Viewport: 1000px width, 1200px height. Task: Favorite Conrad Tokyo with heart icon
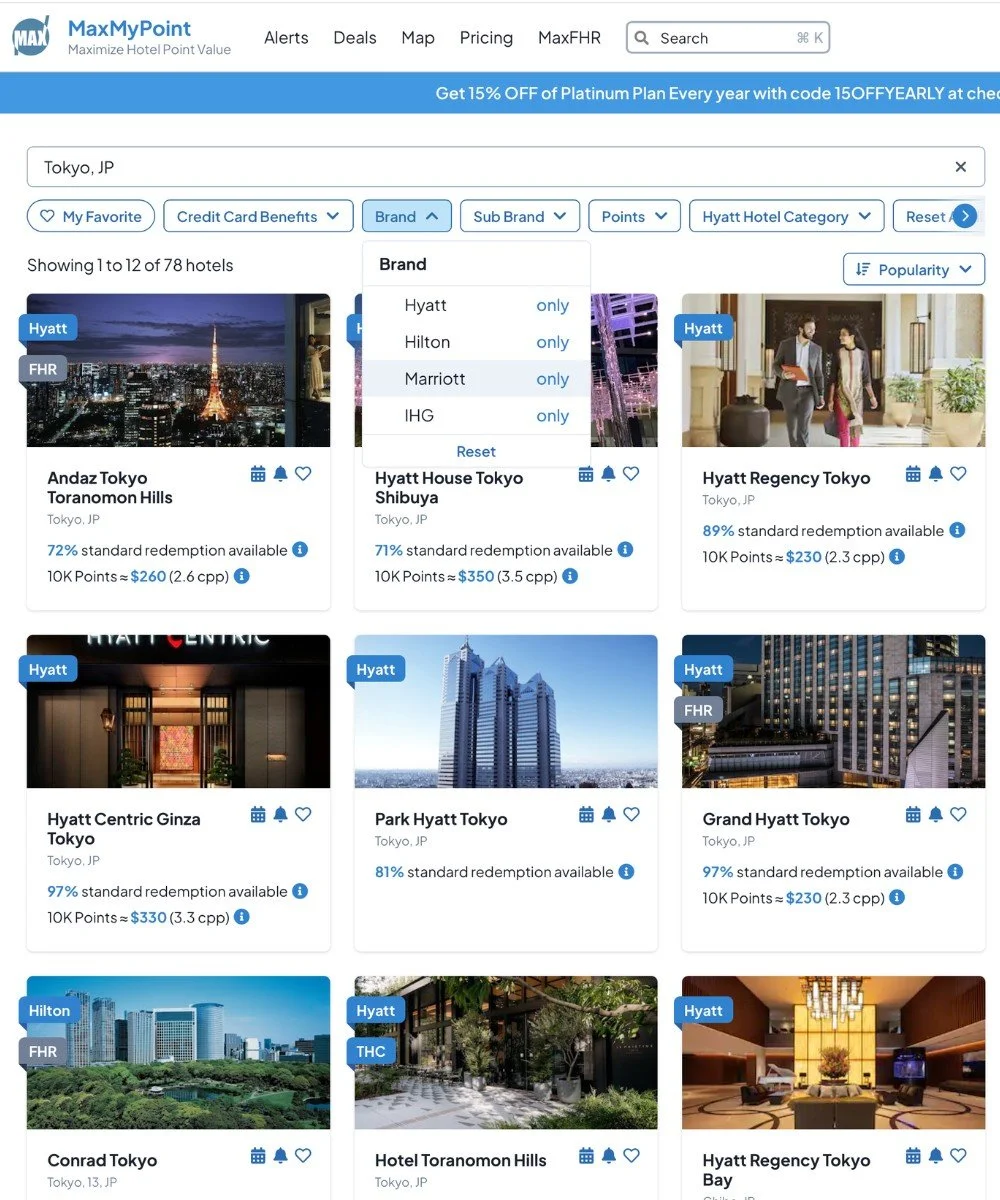click(x=303, y=1156)
